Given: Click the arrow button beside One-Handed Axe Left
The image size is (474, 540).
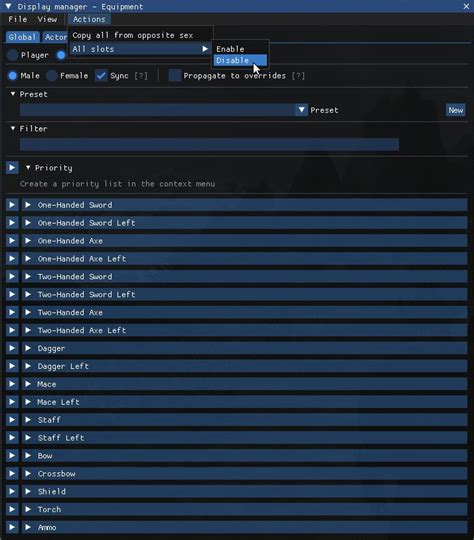Looking at the screenshot, I should pos(12,259).
